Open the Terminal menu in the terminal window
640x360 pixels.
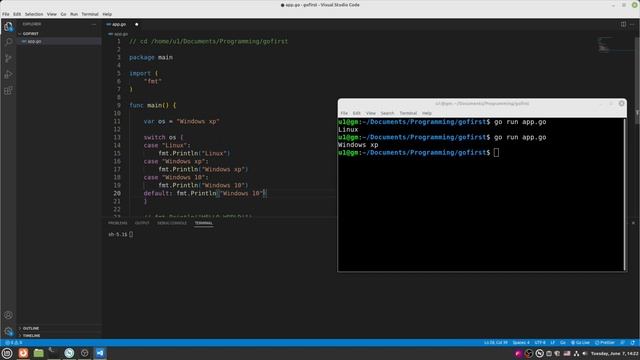point(408,113)
